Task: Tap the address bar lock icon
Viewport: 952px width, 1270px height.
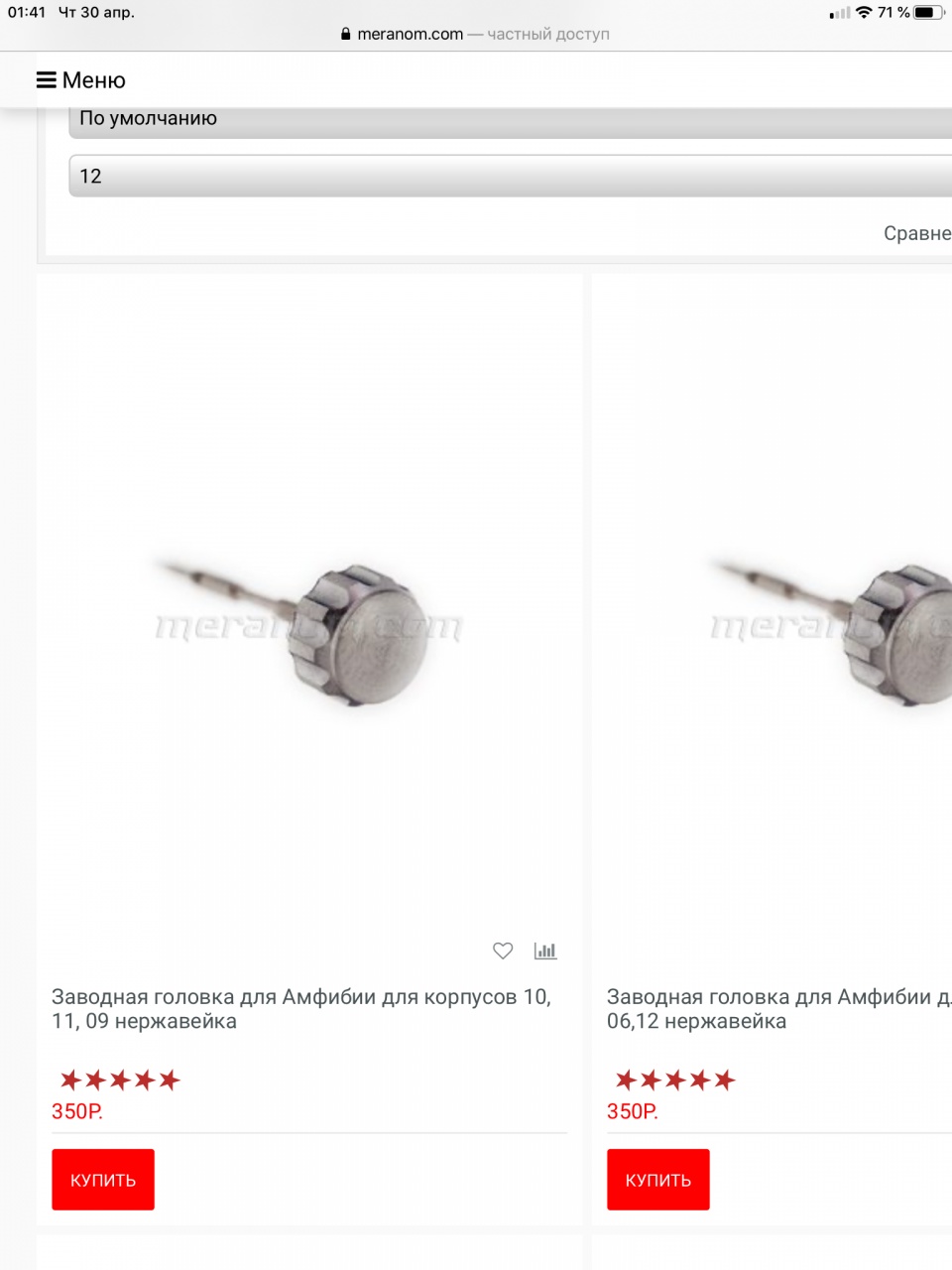Action: [x=345, y=34]
